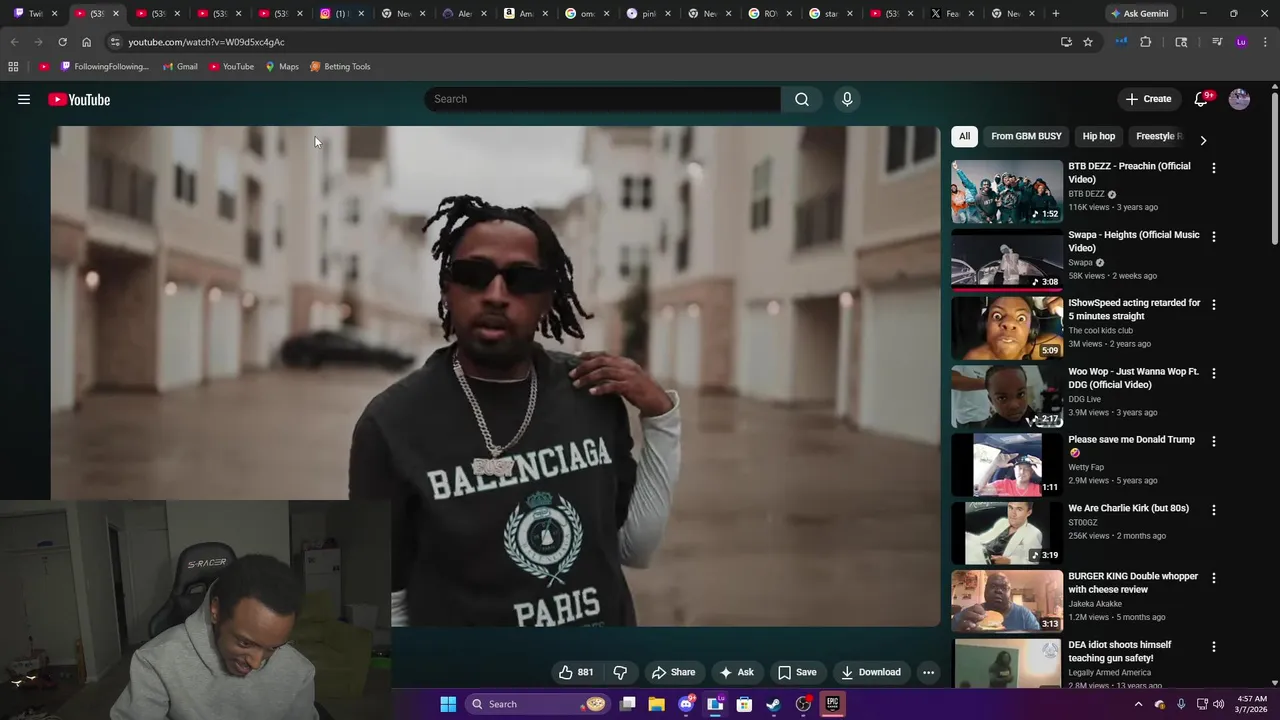Open the YouTube guide hamburger menu
The image size is (1280, 720).
click(x=24, y=99)
